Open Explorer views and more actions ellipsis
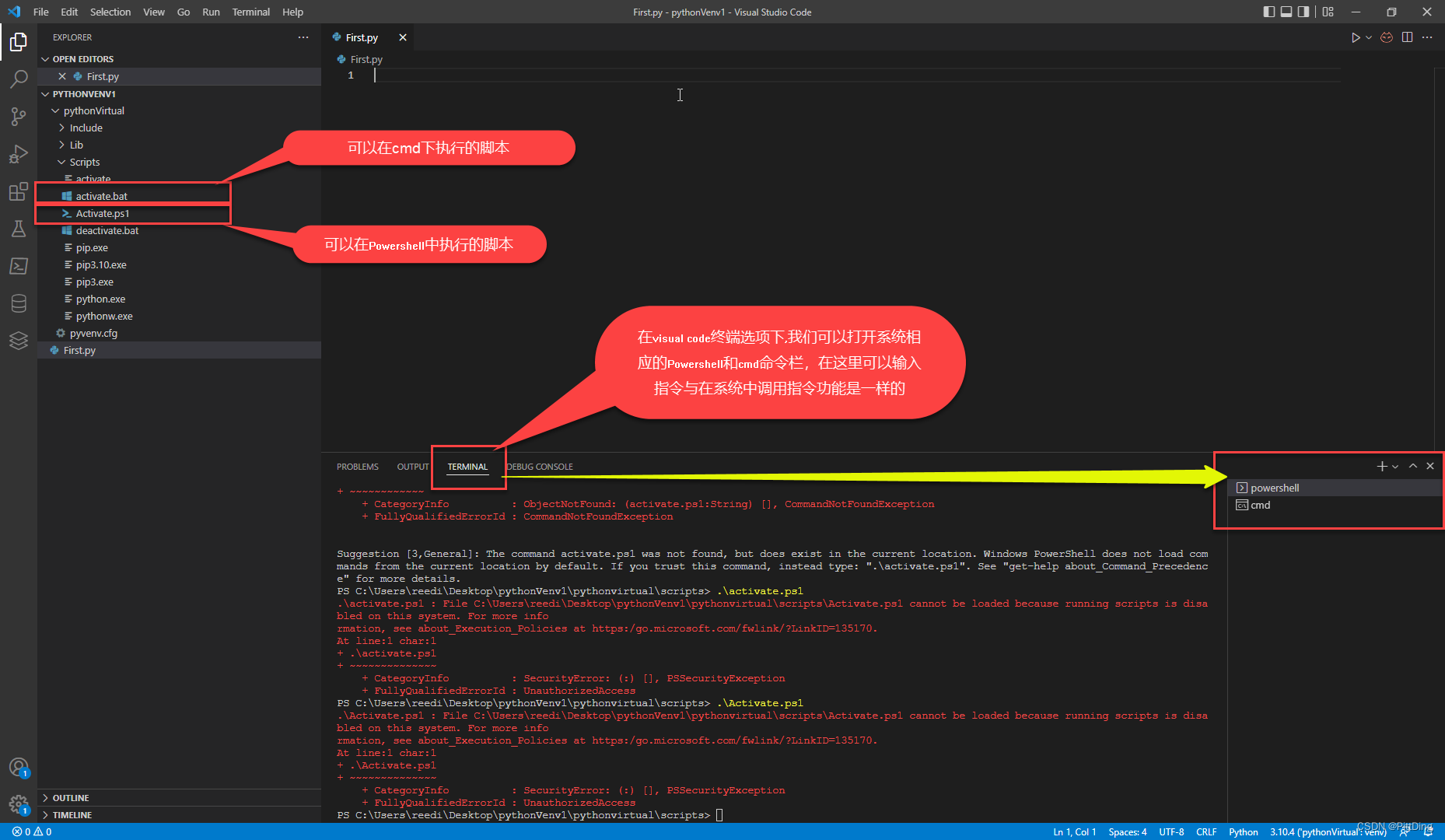The width and height of the screenshot is (1445, 840). coord(303,37)
